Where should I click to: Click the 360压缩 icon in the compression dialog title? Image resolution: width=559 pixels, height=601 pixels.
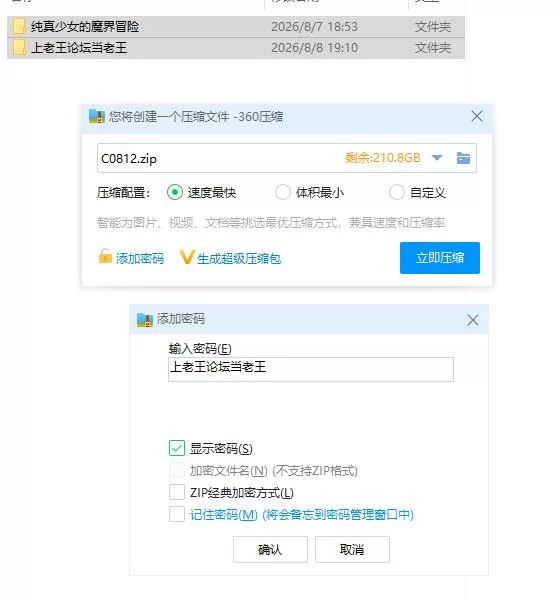pos(97,116)
